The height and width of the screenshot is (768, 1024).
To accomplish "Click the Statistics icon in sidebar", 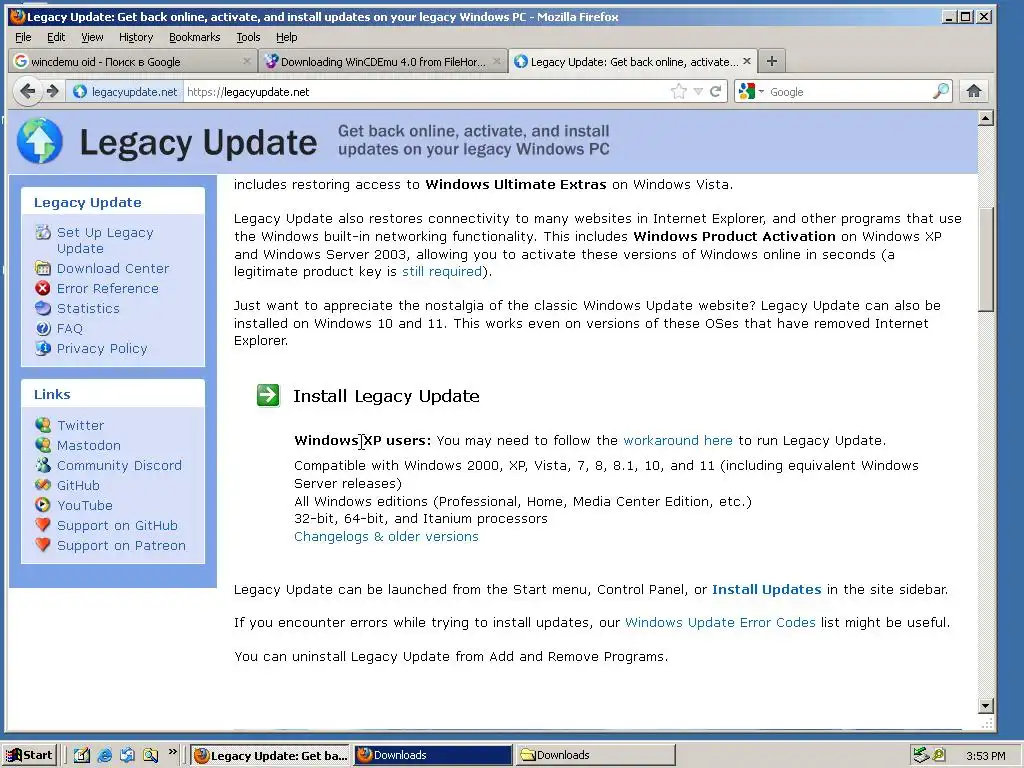I will point(43,308).
